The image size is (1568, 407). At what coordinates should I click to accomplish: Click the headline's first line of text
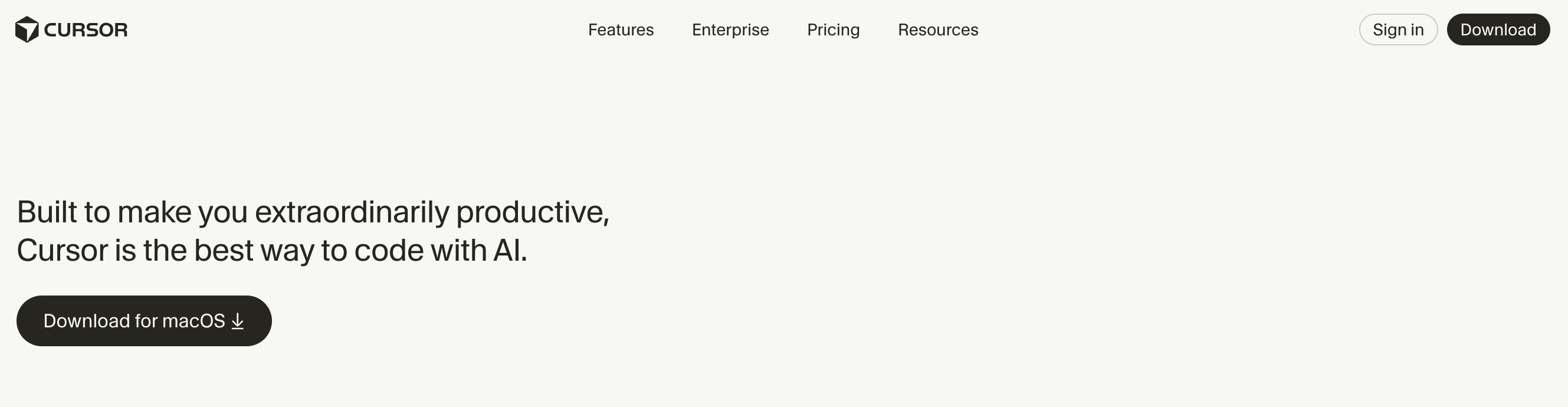tap(312, 212)
